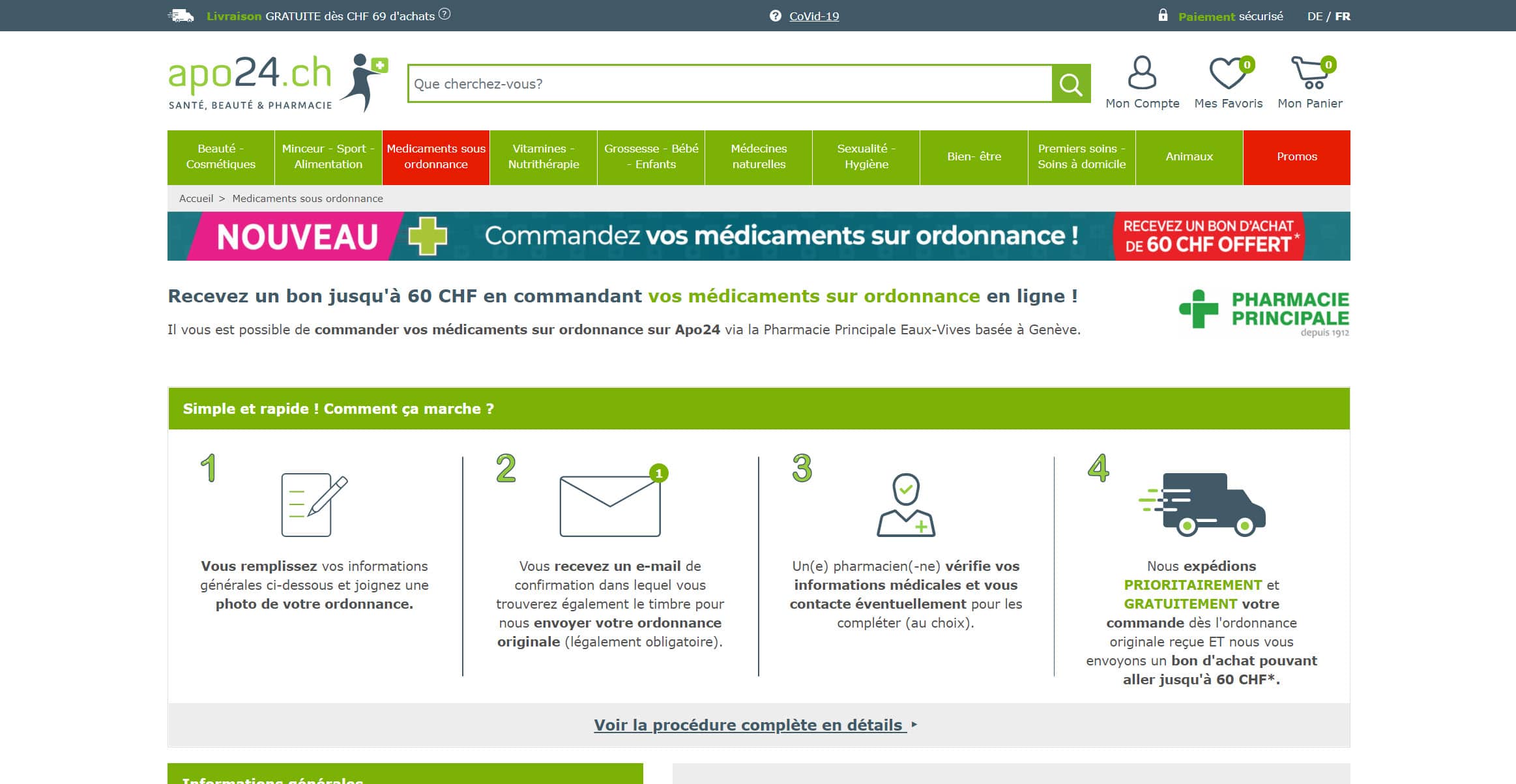Open Voir la procédure complète en détails
The width and height of the screenshot is (1516, 784).
[x=750, y=725]
